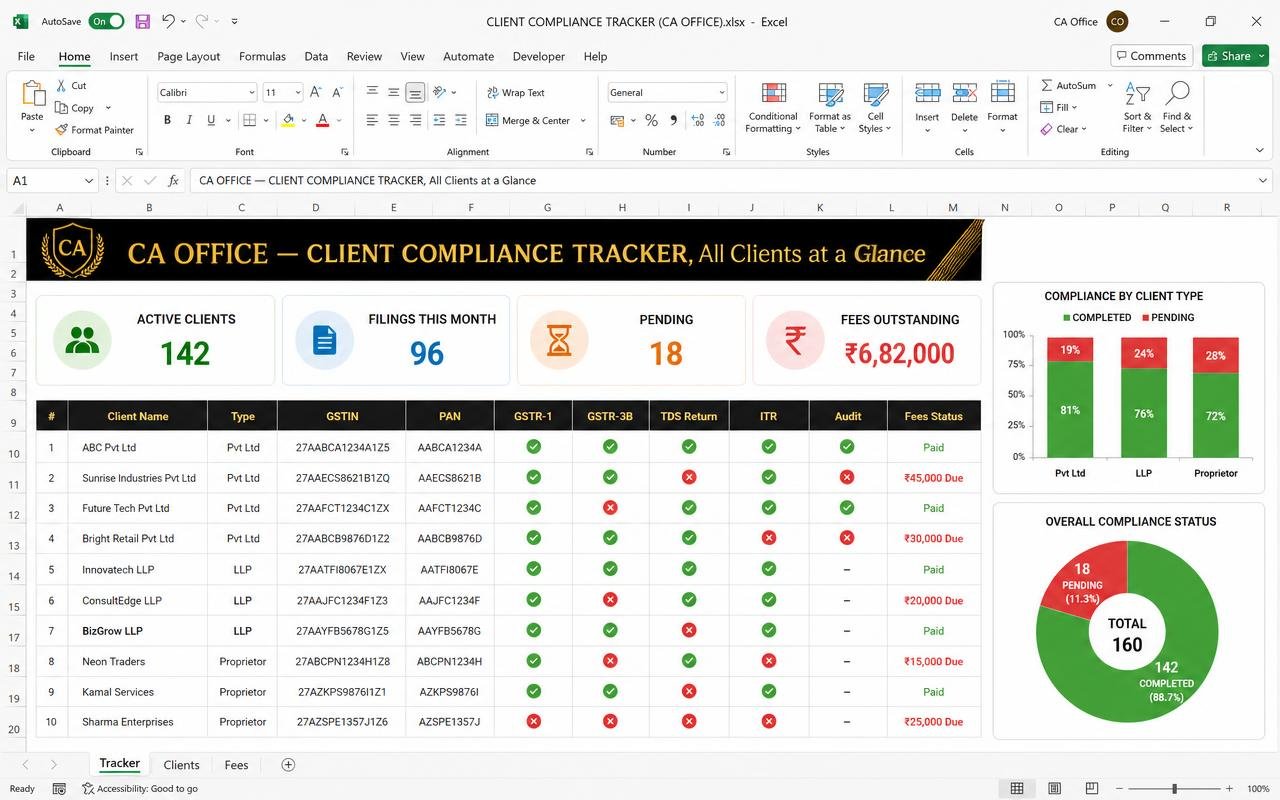1280x800 pixels.
Task: Open the font size dropdown
Action: [297, 93]
